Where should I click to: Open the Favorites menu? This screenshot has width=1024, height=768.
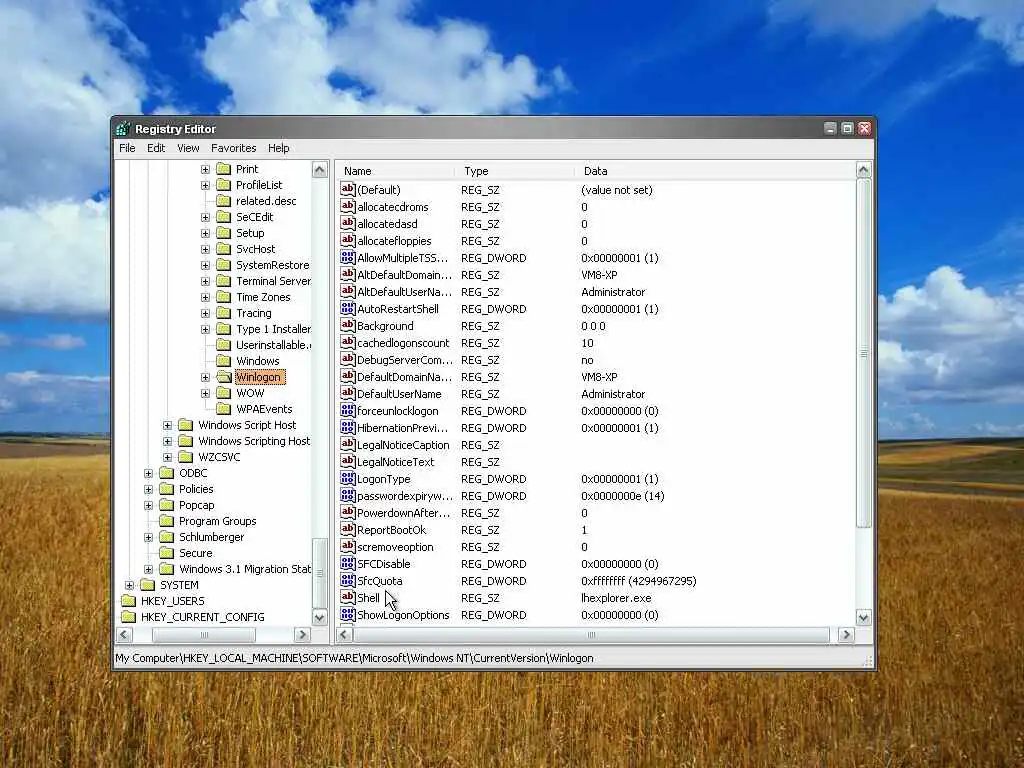click(x=233, y=148)
